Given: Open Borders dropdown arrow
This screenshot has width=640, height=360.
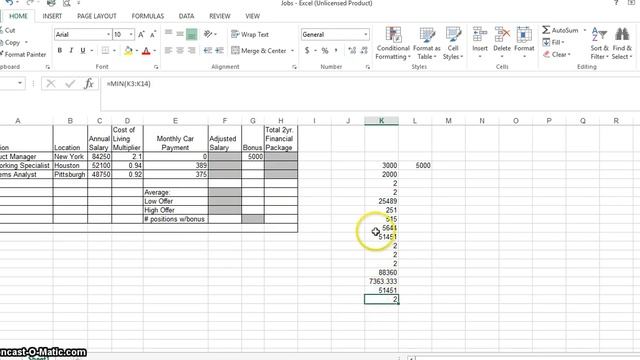Looking at the screenshot, I should pos(114,51).
